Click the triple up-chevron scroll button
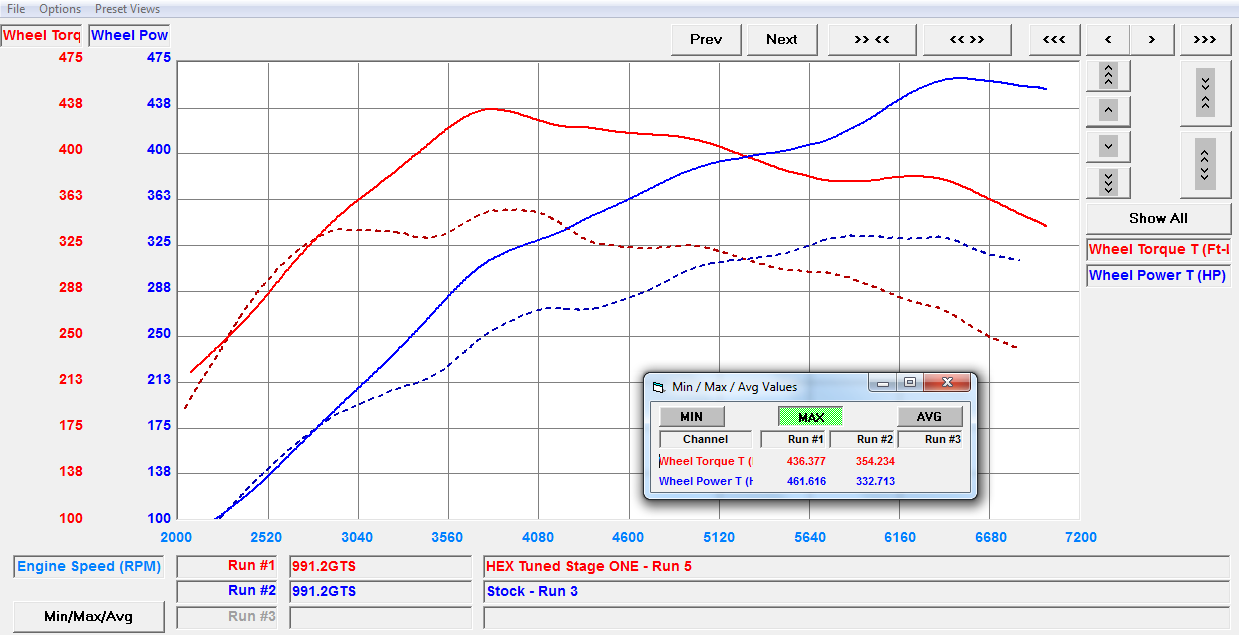The height and width of the screenshot is (635, 1239). tap(1108, 75)
